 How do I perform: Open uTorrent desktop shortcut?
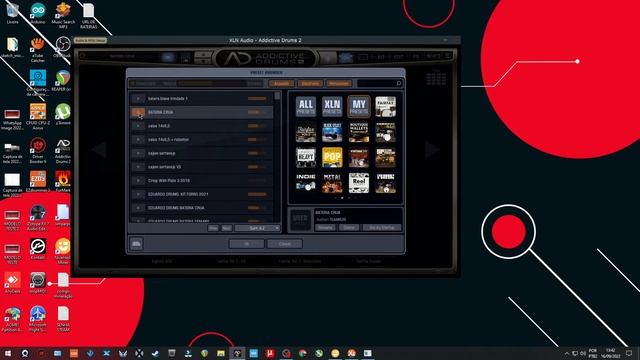point(63,114)
